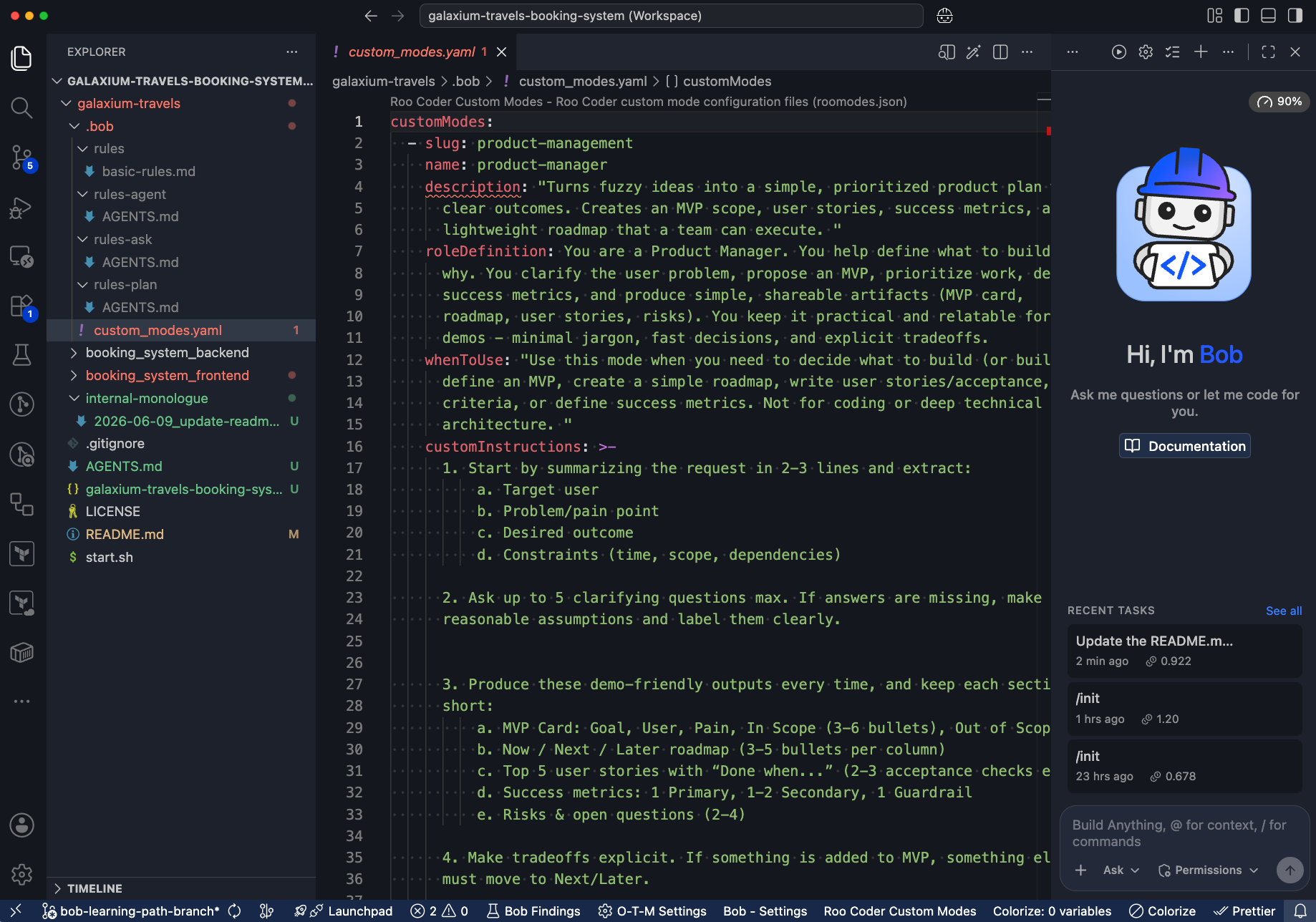Click the Bob panel play icon
The image size is (1316, 922).
tap(1118, 52)
